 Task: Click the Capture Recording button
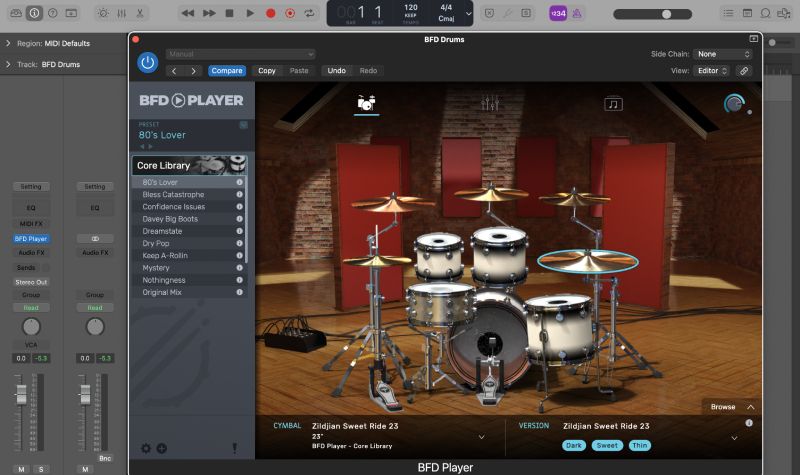(290, 13)
